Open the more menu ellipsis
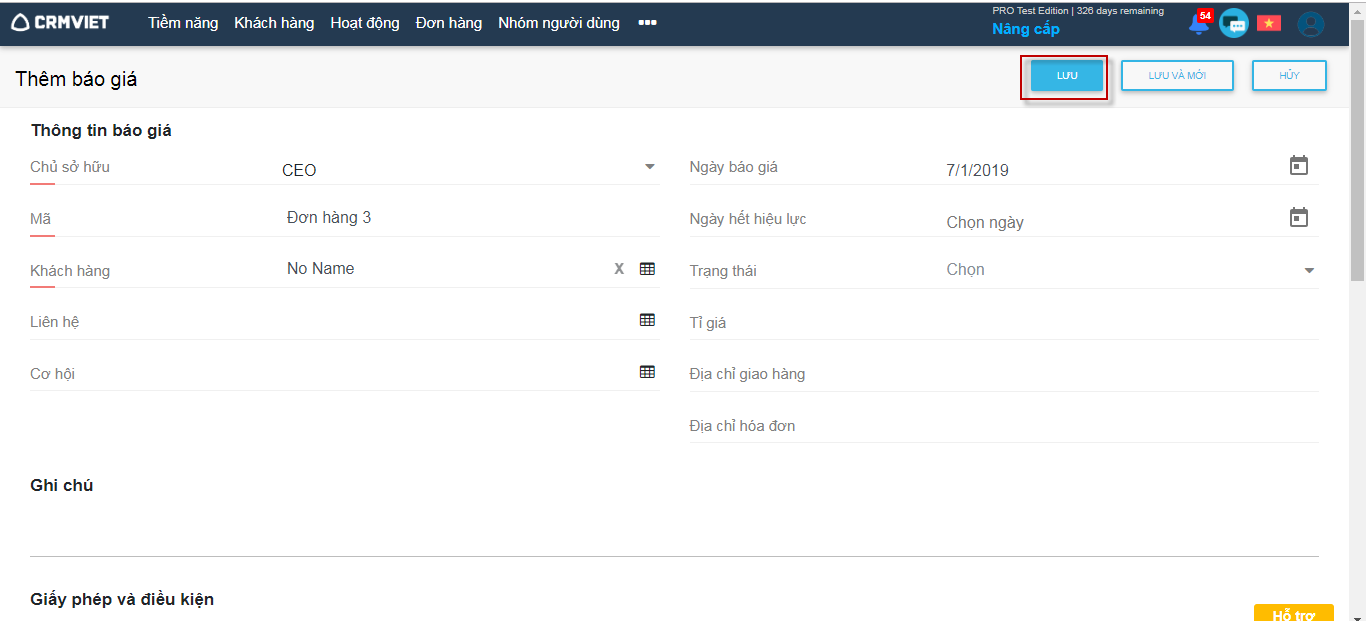Screen dimensions: 1366x621 click(647, 22)
